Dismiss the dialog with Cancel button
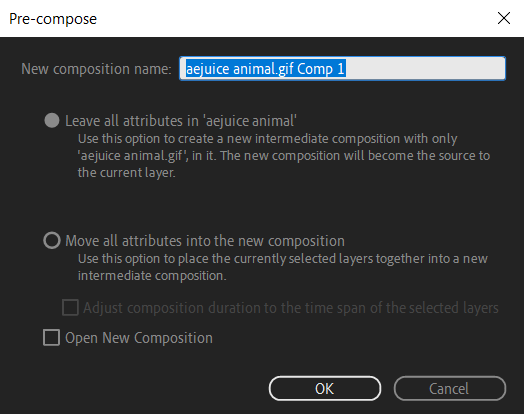The image size is (524, 414). coord(449,388)
